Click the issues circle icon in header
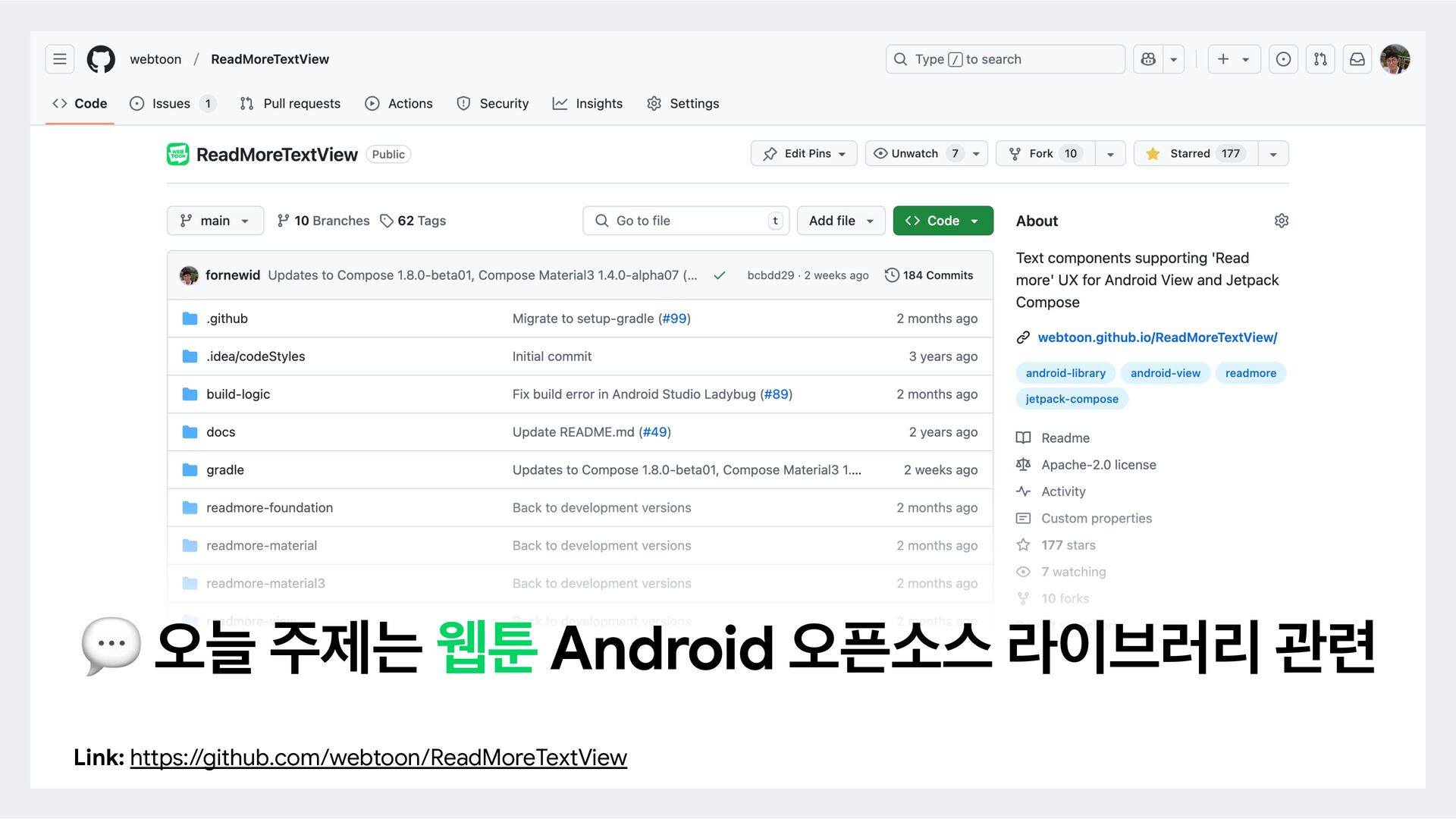Image resolution: width=1456 pixels, height=819 pixels. pos(1283,59)
